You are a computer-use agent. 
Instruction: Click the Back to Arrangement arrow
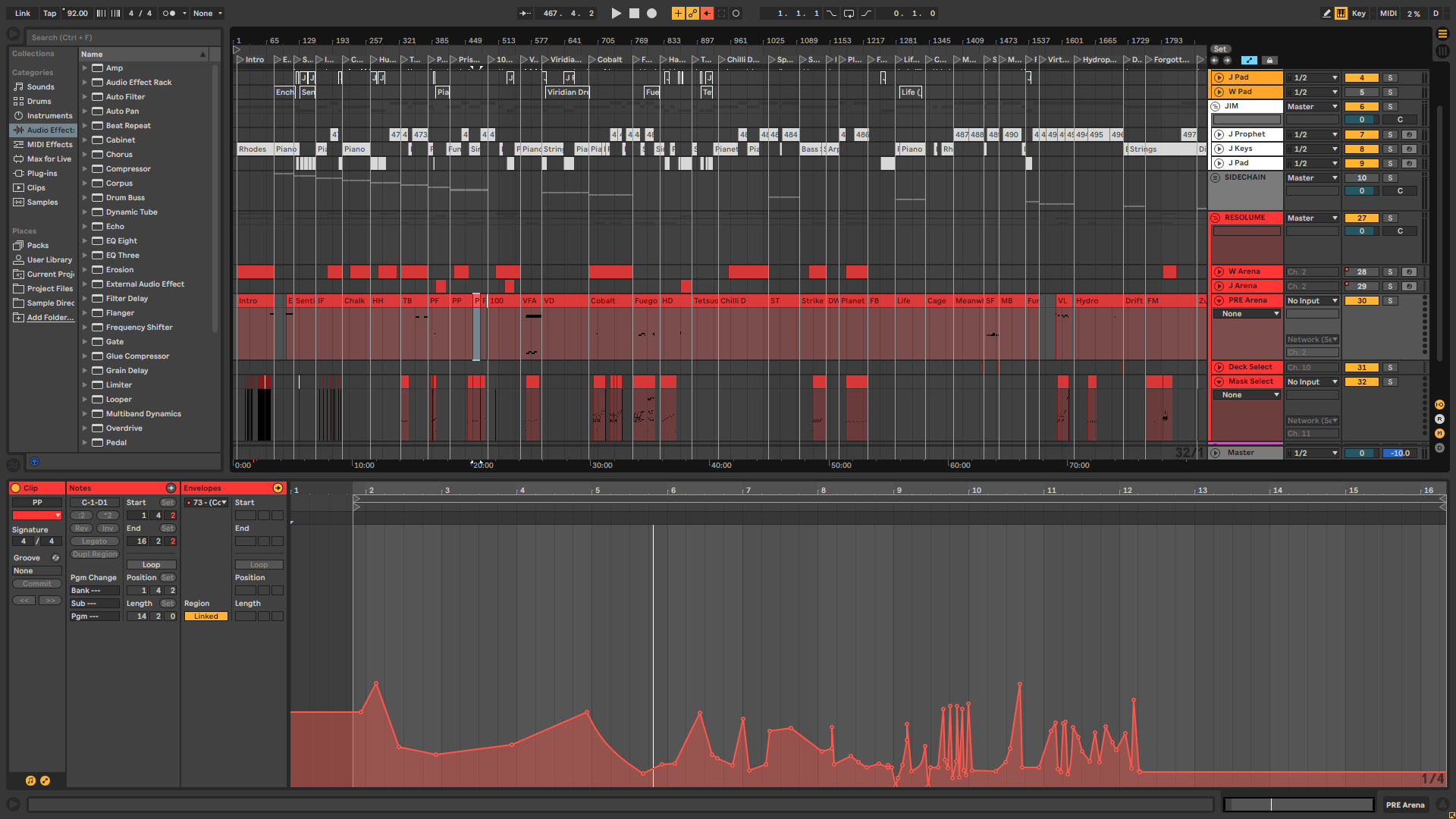707,13
